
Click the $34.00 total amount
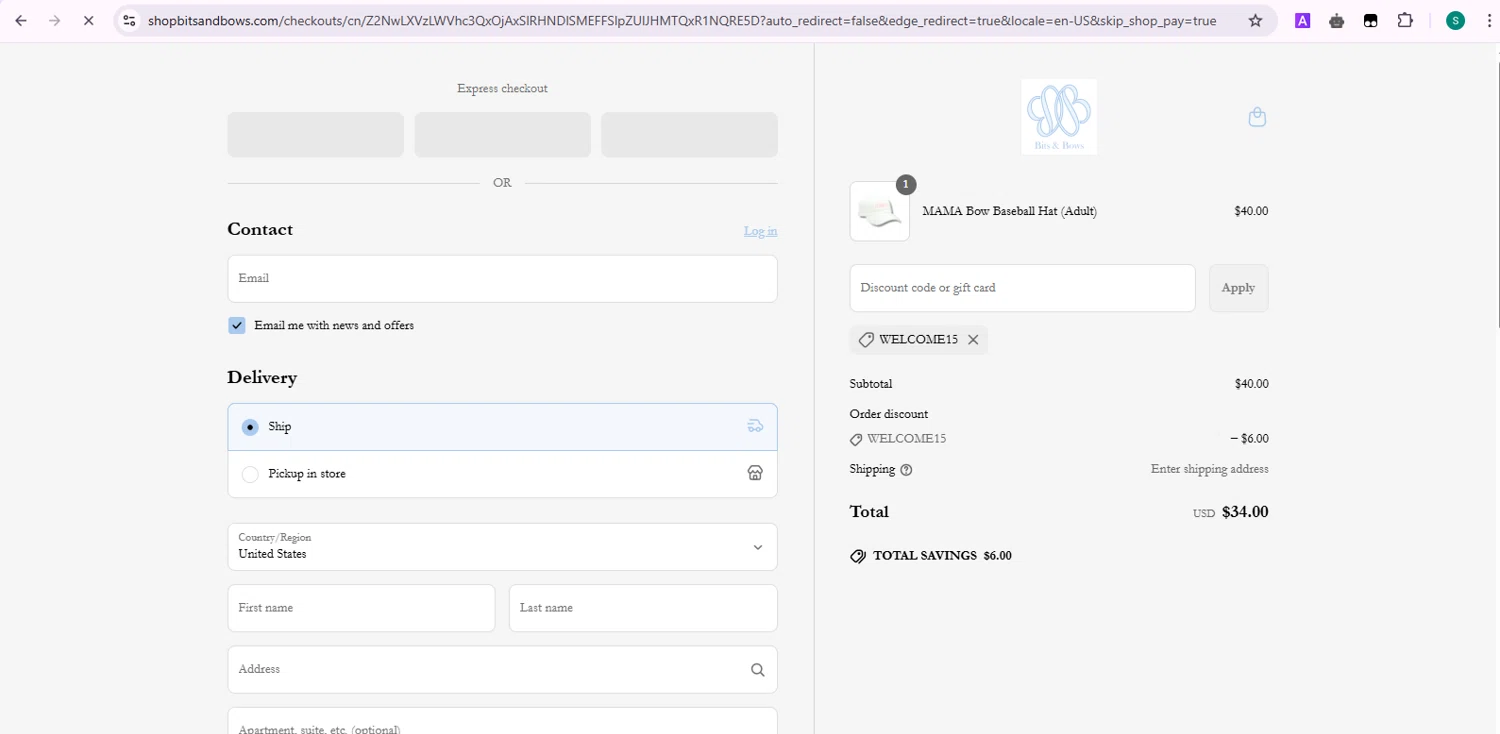[x=1245, y=512]
